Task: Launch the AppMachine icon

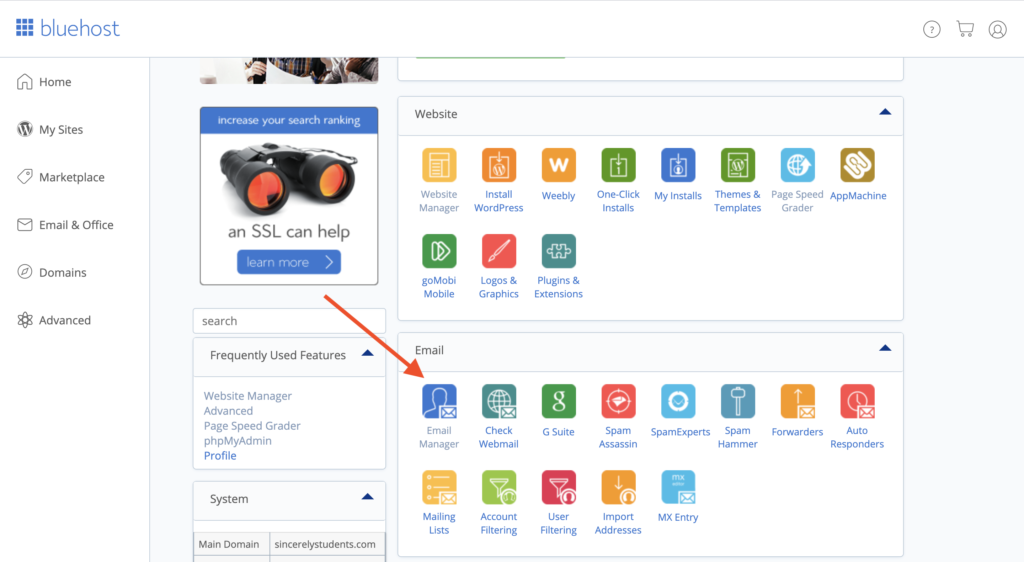Action: pyautogui.click(x=857, y=165)
